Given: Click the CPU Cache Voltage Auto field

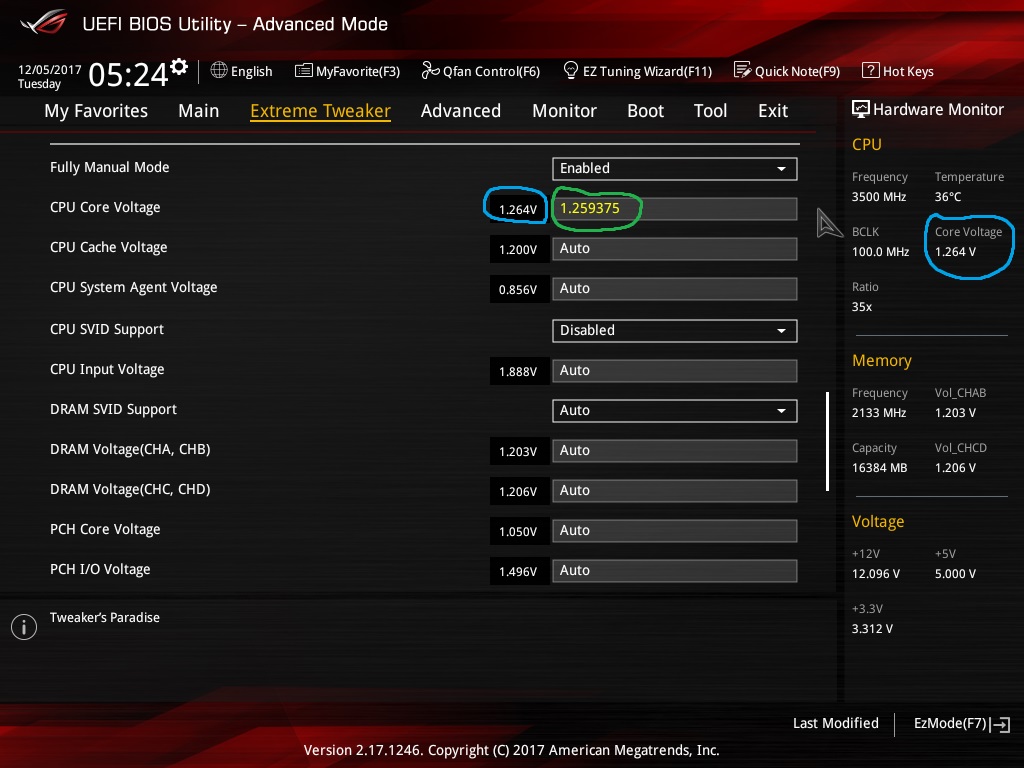Looking at the screenshot, I should coord(675,249).
